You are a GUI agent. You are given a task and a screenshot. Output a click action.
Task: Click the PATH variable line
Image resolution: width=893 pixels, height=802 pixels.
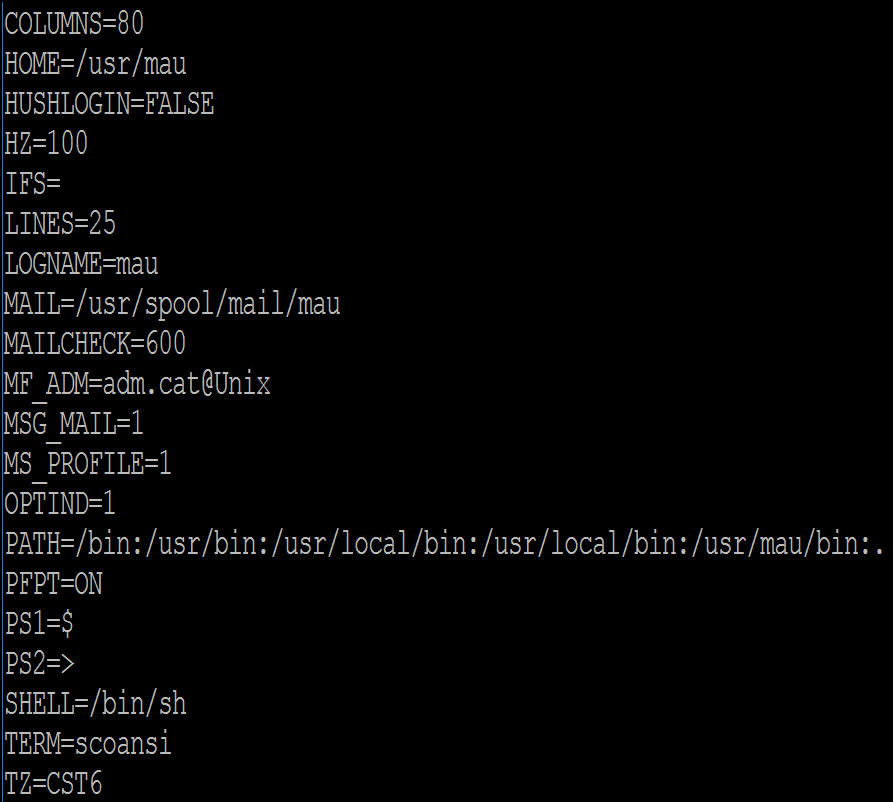click(444, 544)
